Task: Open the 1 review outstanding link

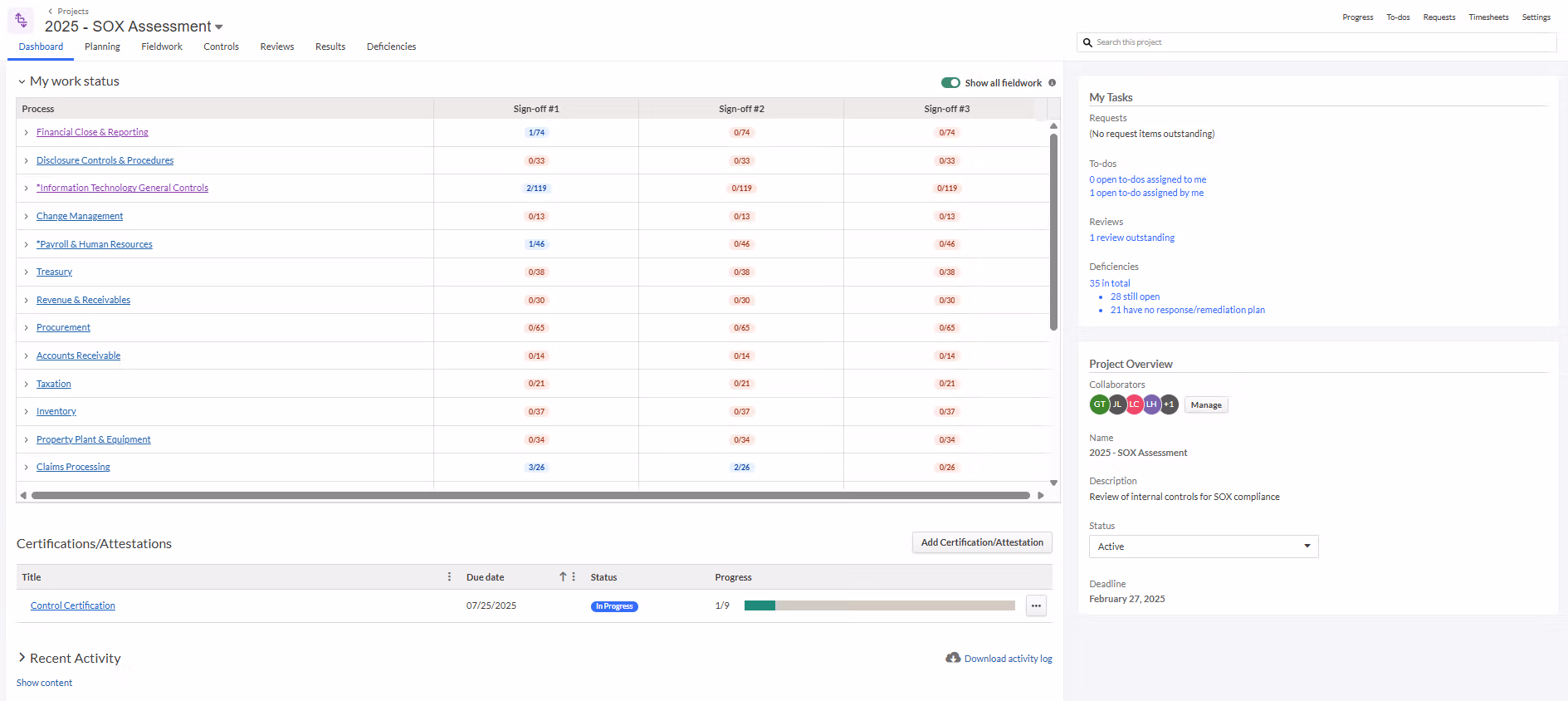Action: tap(1132, 238)
